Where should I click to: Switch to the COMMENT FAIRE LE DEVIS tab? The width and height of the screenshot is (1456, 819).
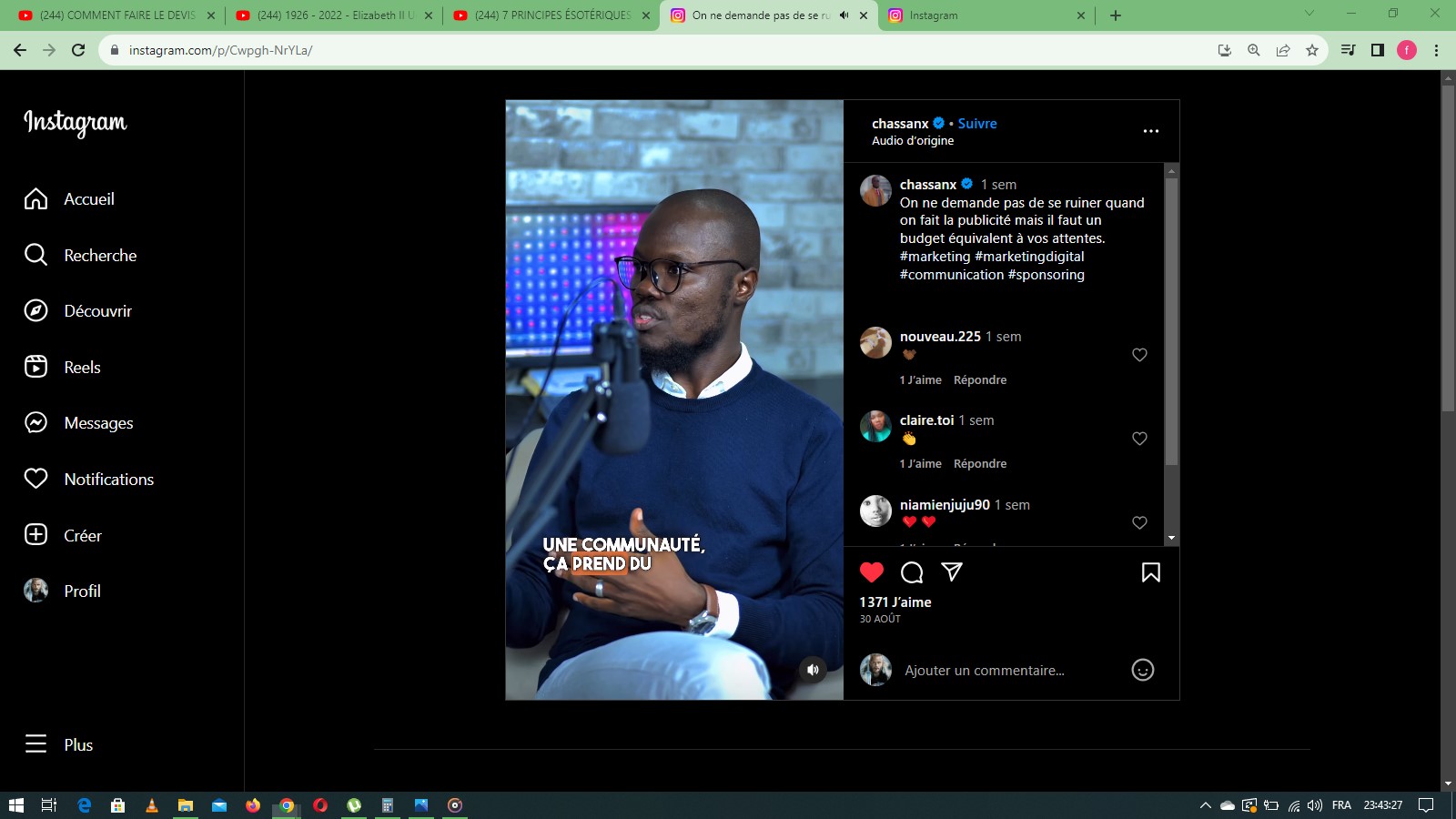(116, 15)
